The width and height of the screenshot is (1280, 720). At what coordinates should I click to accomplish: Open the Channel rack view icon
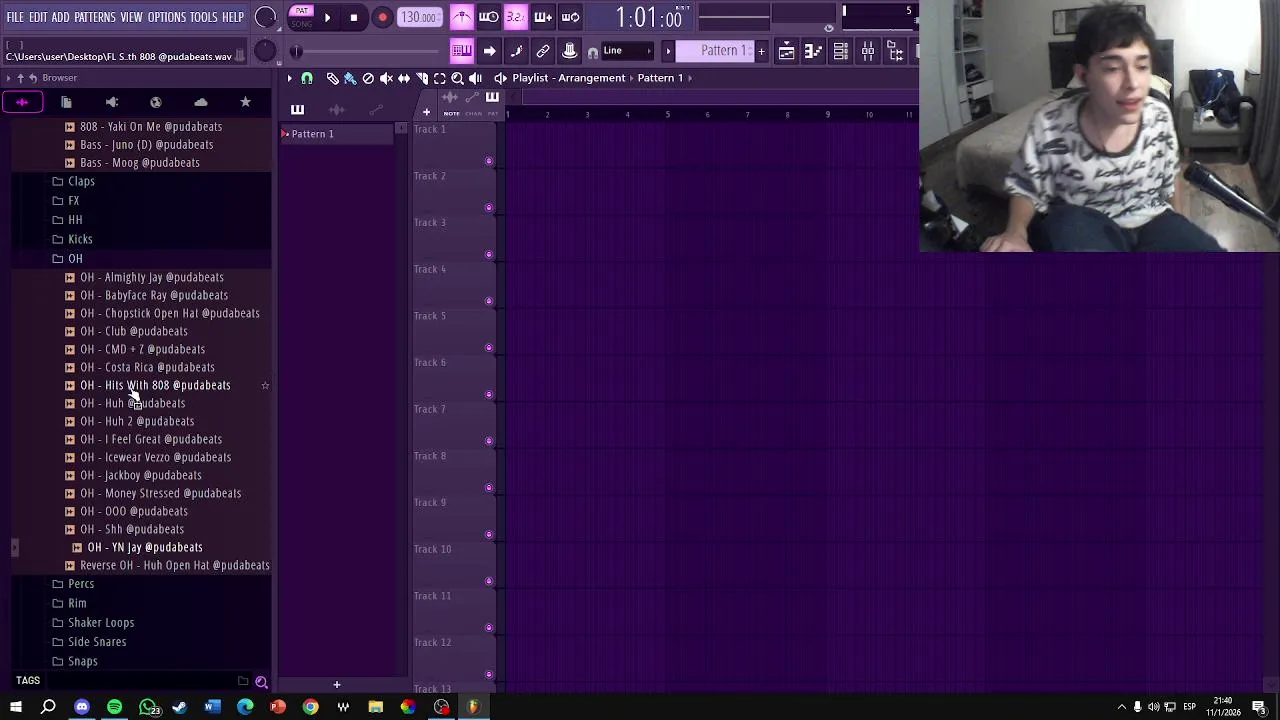point(840,51)
